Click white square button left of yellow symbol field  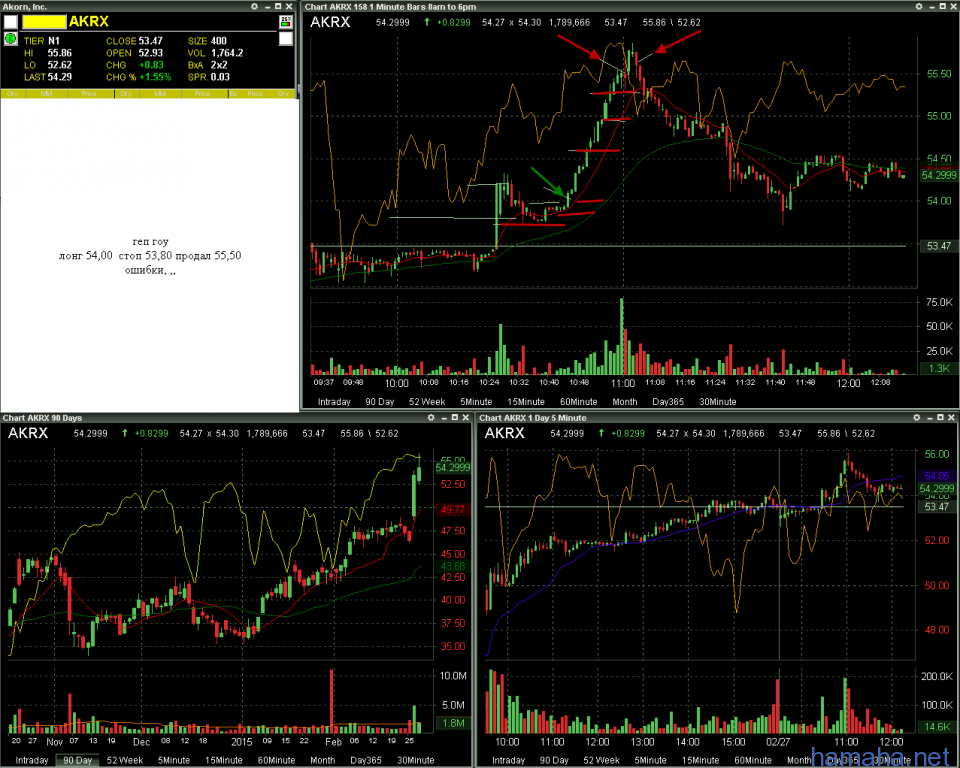(x=10, y=22)
